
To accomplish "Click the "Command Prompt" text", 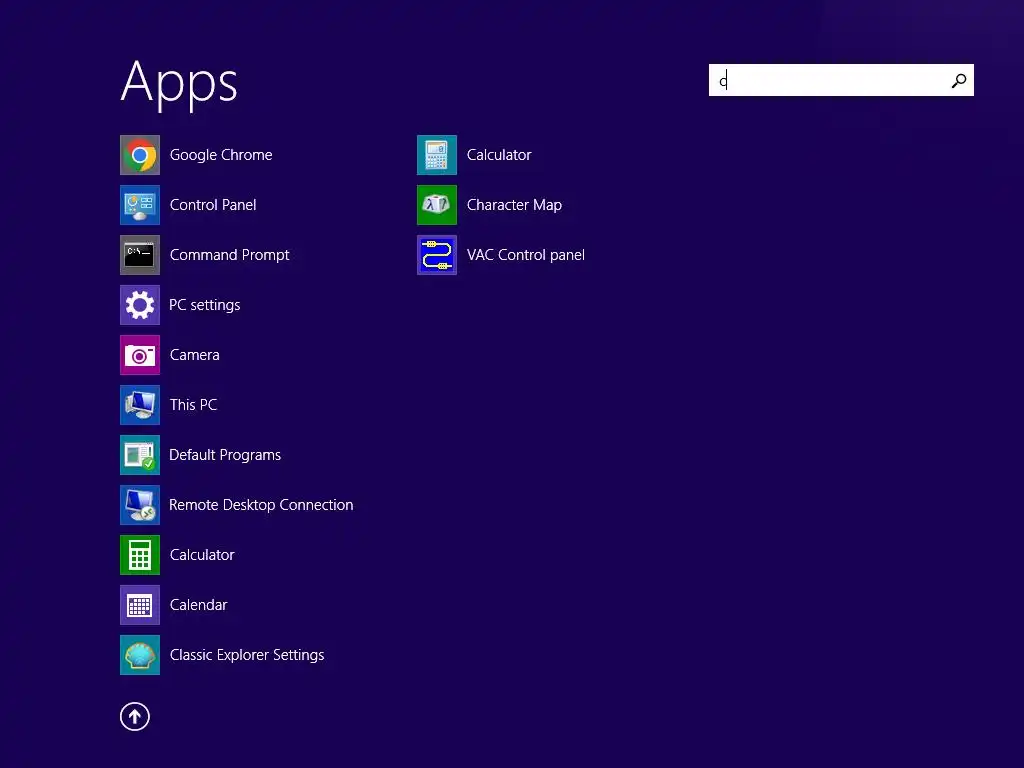I will (x=229, y=255).
